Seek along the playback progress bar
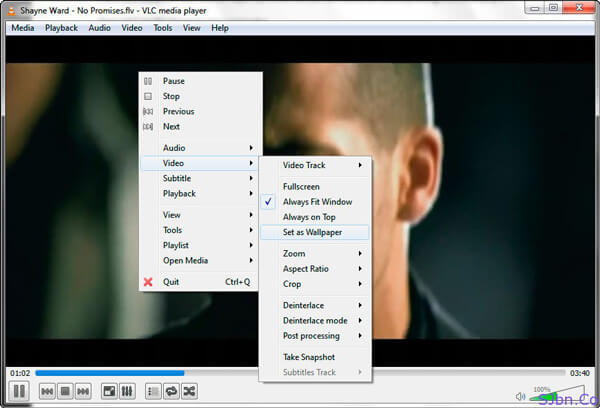 click(x=300, y=373)
